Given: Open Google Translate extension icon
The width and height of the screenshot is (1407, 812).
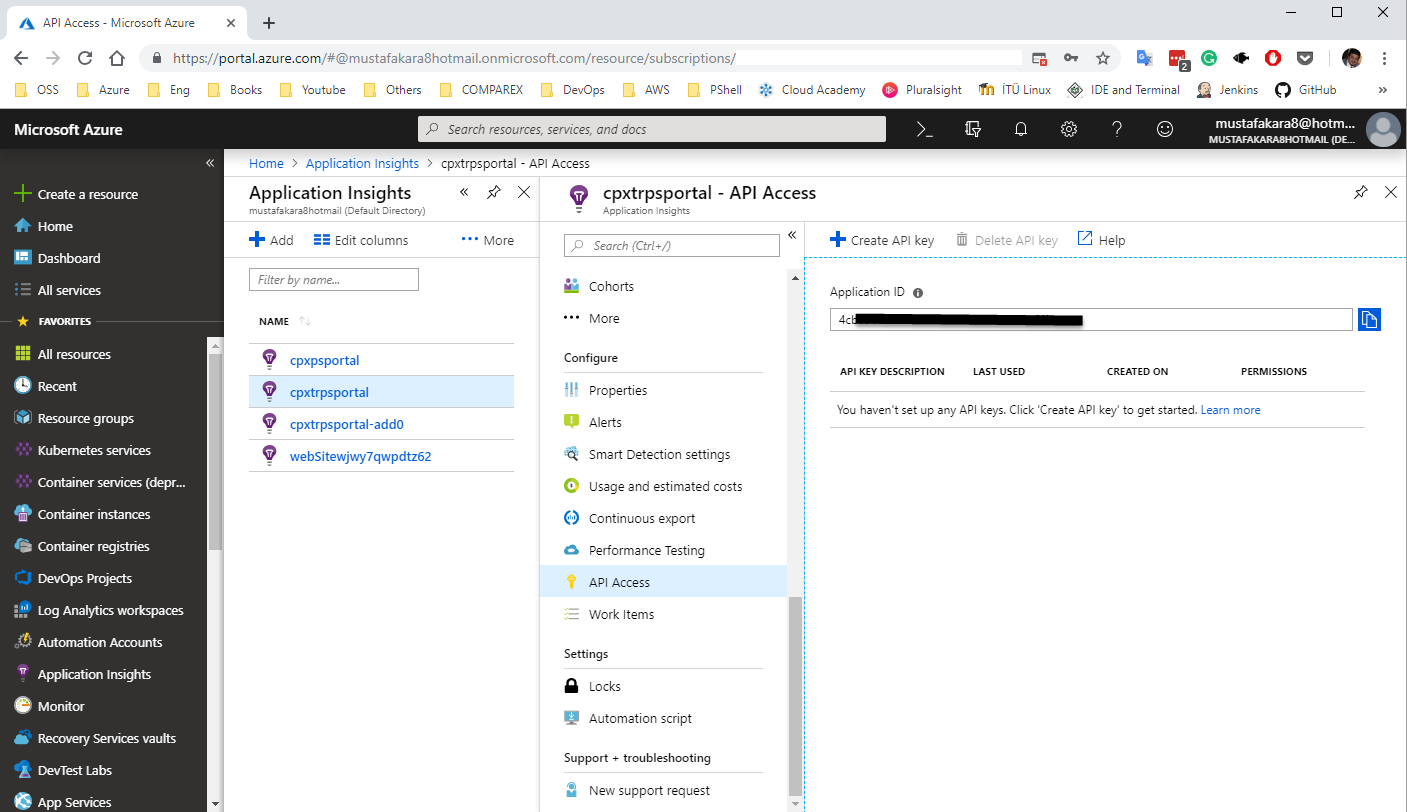Looking at the screenshot, I should (x=1145, y=58).
